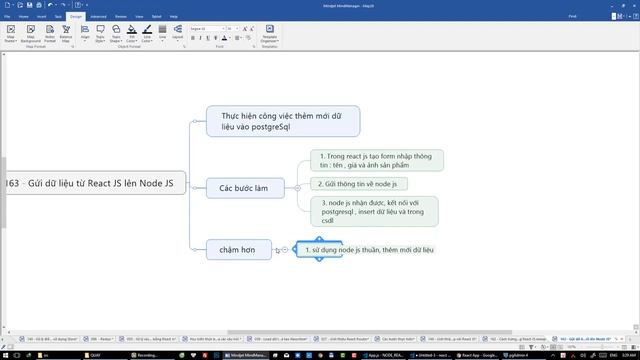Viewport: 640px width, 360px height.
Task: Click the horizontal scrollbar thumb
Action: click(x=369, y=332)
